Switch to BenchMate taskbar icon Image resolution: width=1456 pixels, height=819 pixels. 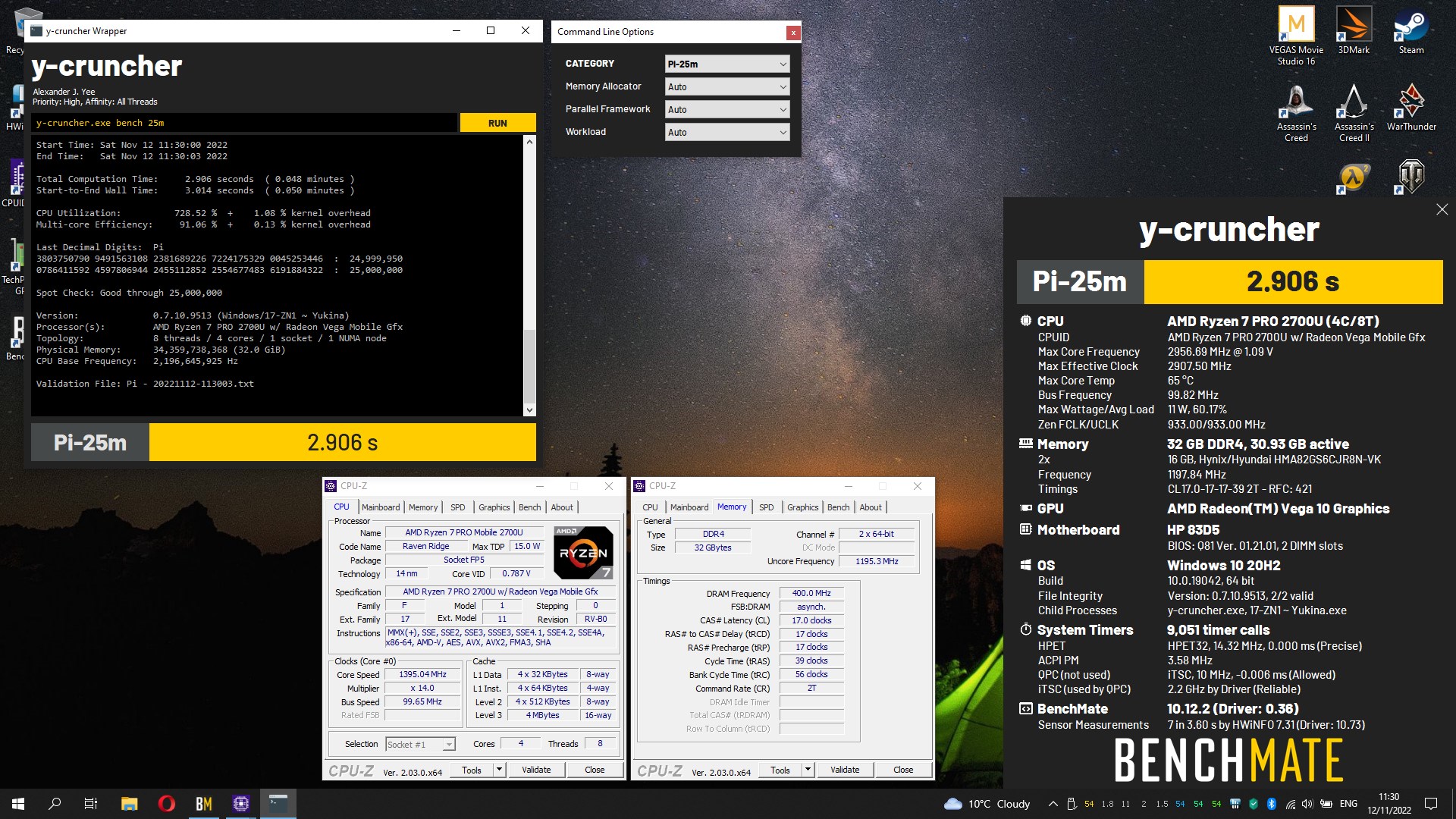[x=204, y=804]
